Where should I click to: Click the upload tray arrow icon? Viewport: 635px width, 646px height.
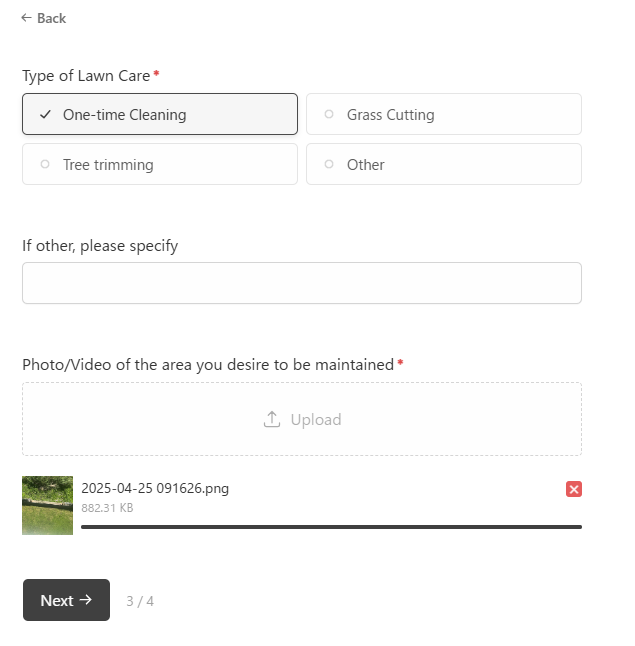coord(272,420)
